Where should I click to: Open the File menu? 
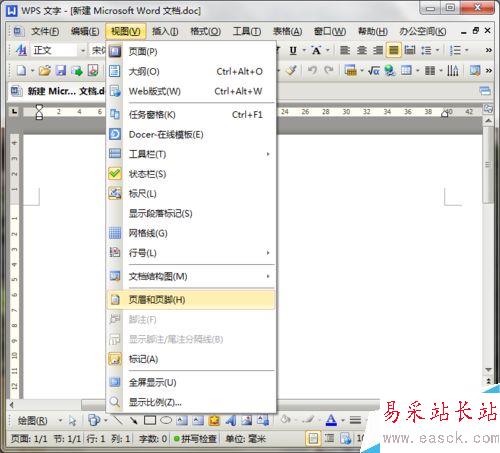click(45, 31)
